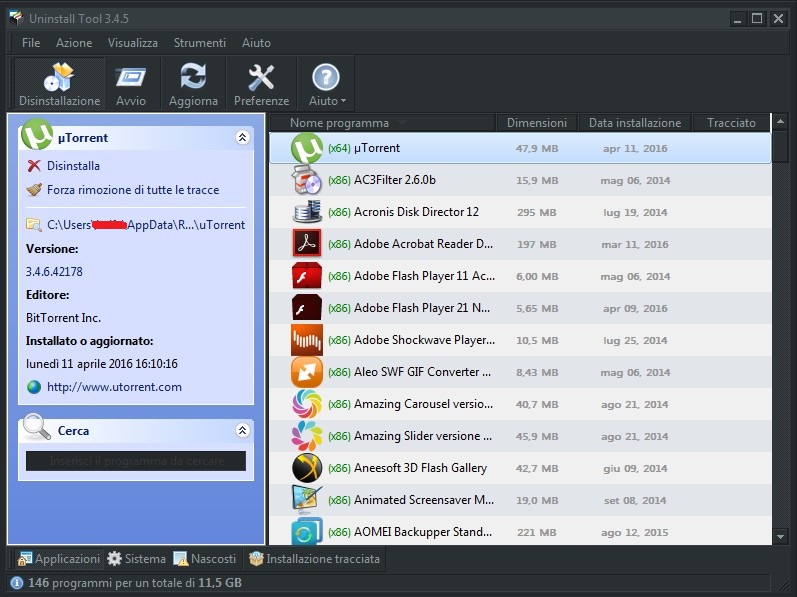The width and height of the screenshot is (797, 597).
Task: Select '47,9 MB' size of µTorrent
Action: pos(537,148)
